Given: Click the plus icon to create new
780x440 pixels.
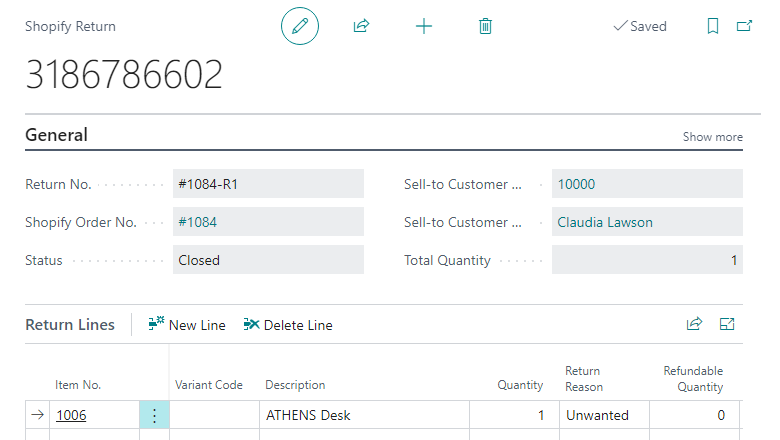Looking at the screenshot, I should click(x=424, y=26).
